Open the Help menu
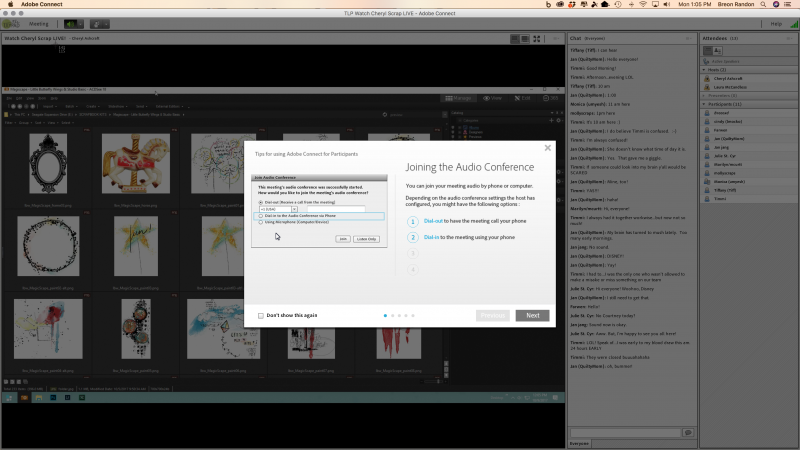Image resolution: width=800 pixels, height=450 pixels. coord(776,24)
